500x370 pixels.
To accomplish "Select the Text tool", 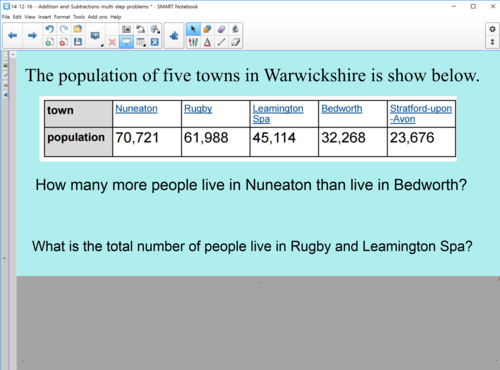I will 207,42.
